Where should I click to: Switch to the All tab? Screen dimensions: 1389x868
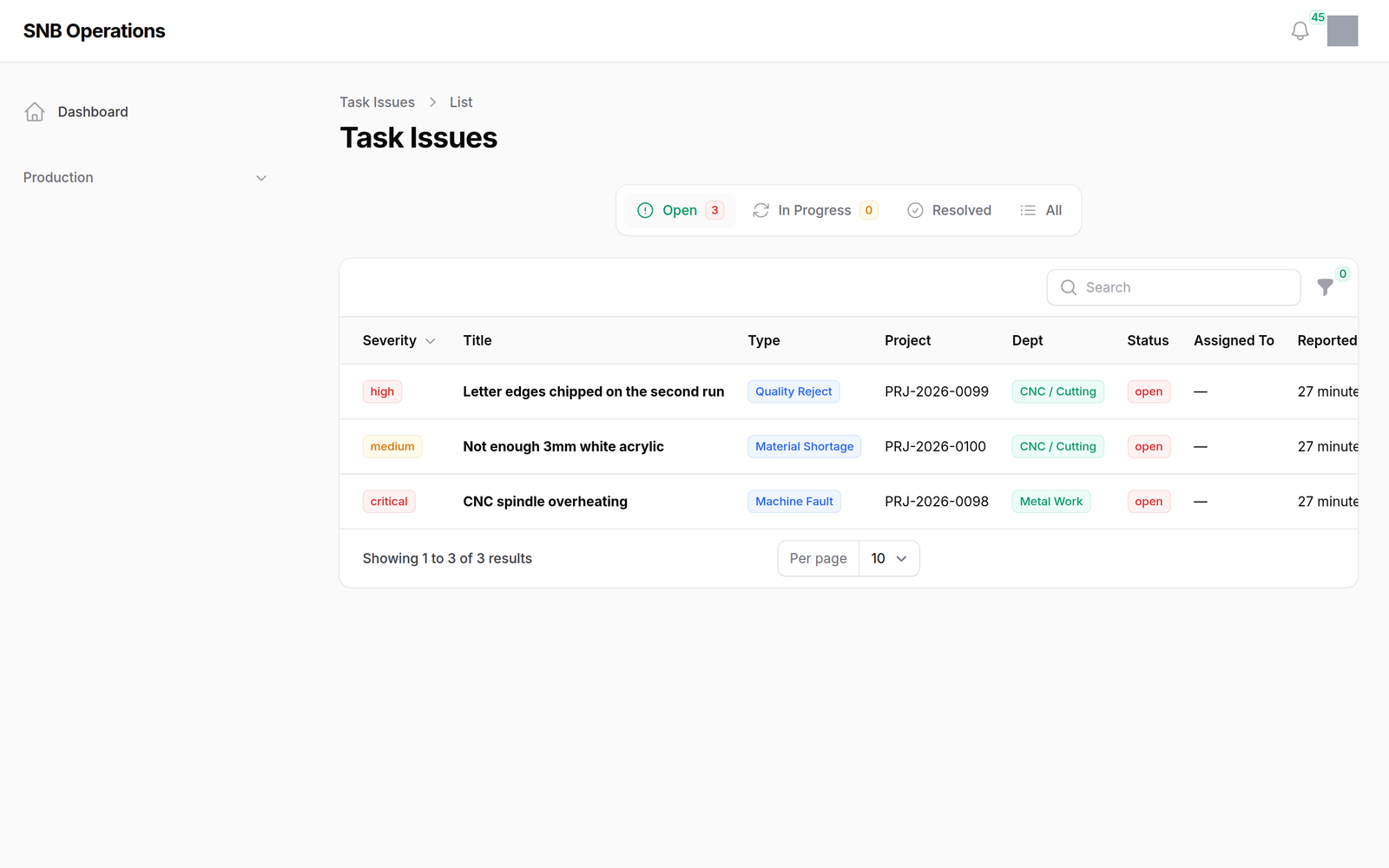[1041, 210]
